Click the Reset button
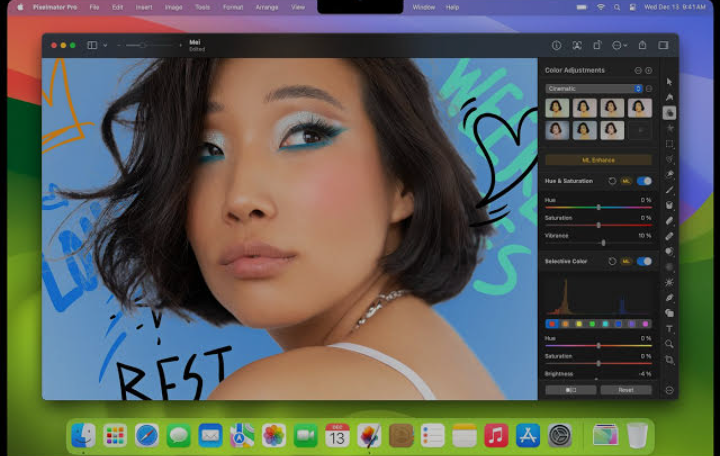 (x=626, y=390)
